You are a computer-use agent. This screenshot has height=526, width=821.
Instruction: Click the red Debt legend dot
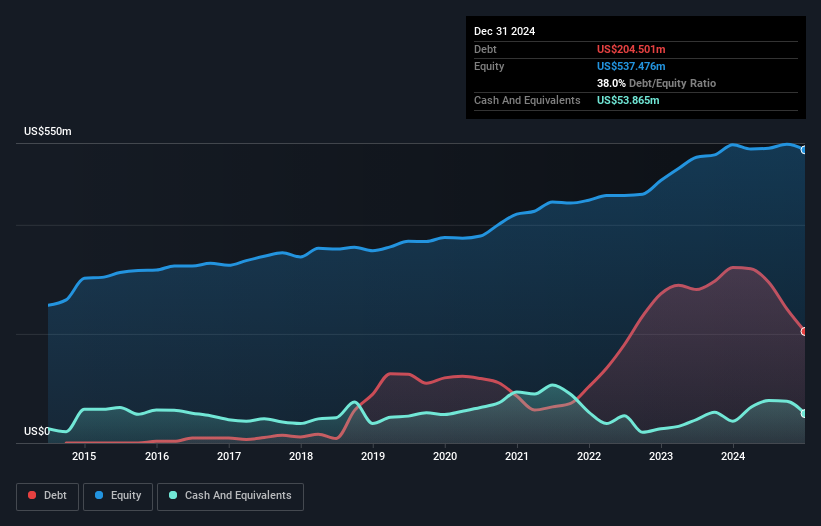[x=32, y=495]
